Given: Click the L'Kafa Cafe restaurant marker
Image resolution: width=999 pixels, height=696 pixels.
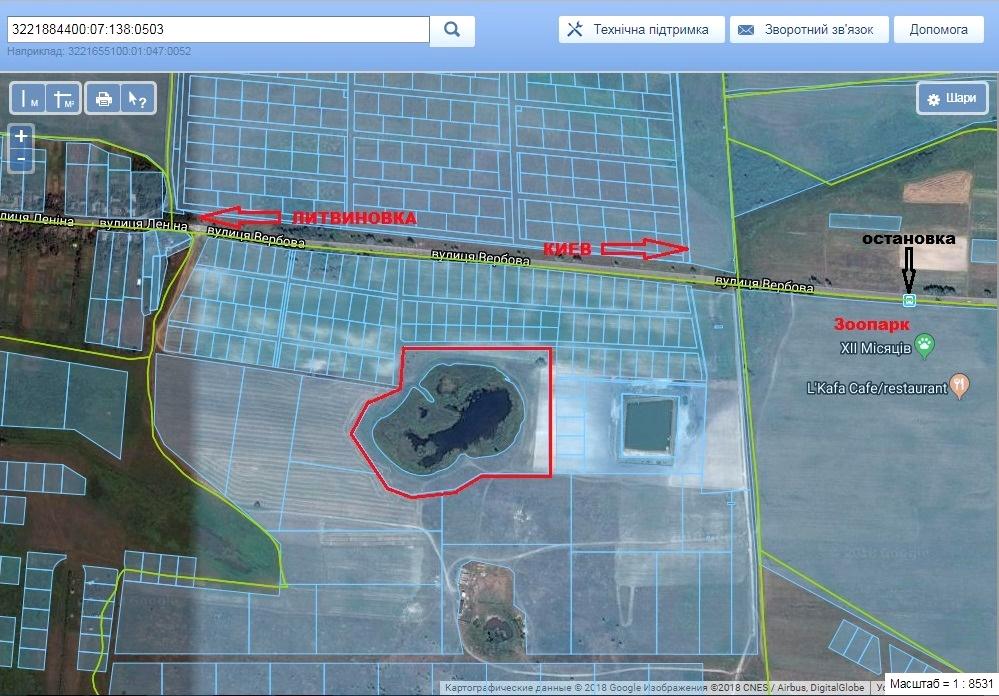Looking at the screenshot, I should tap(961, 385).
